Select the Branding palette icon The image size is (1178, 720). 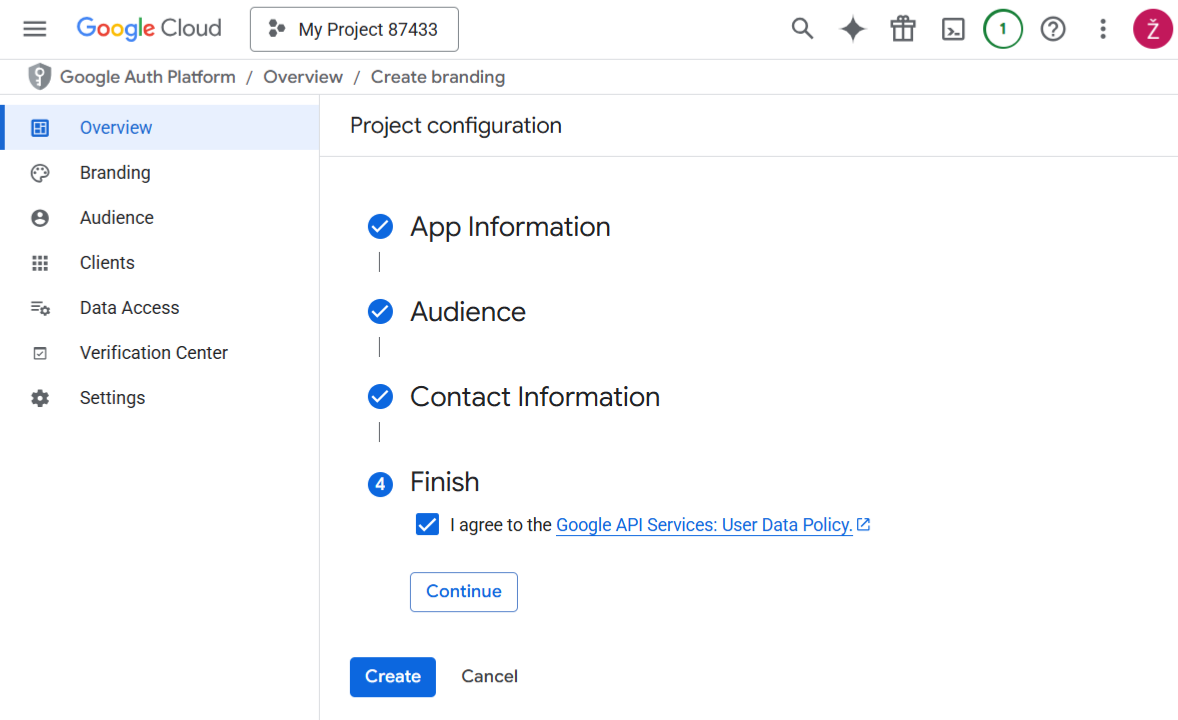pyautogui.click(x=39, y=172)
